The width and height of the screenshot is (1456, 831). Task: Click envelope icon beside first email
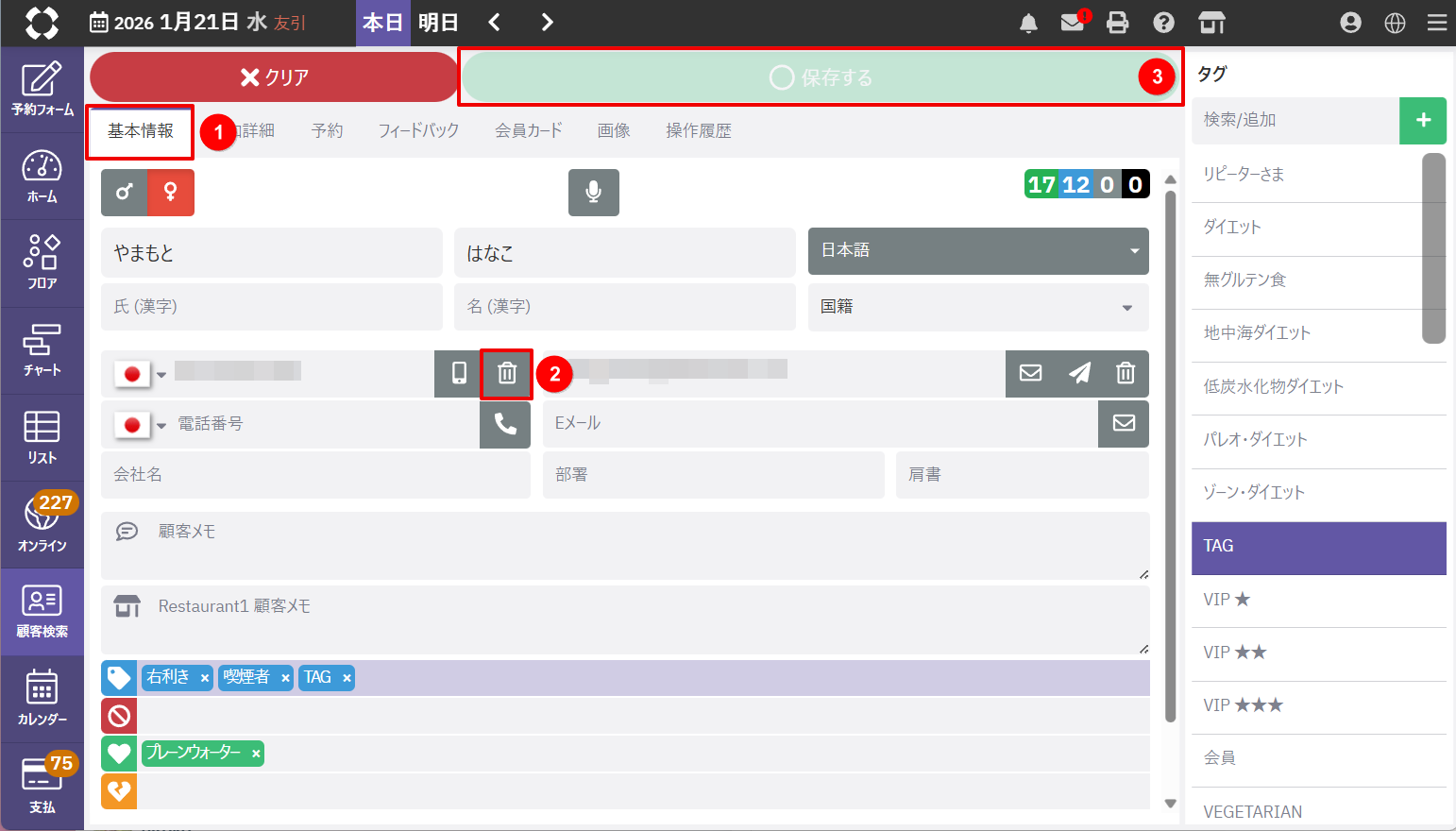pos(1031,373)
